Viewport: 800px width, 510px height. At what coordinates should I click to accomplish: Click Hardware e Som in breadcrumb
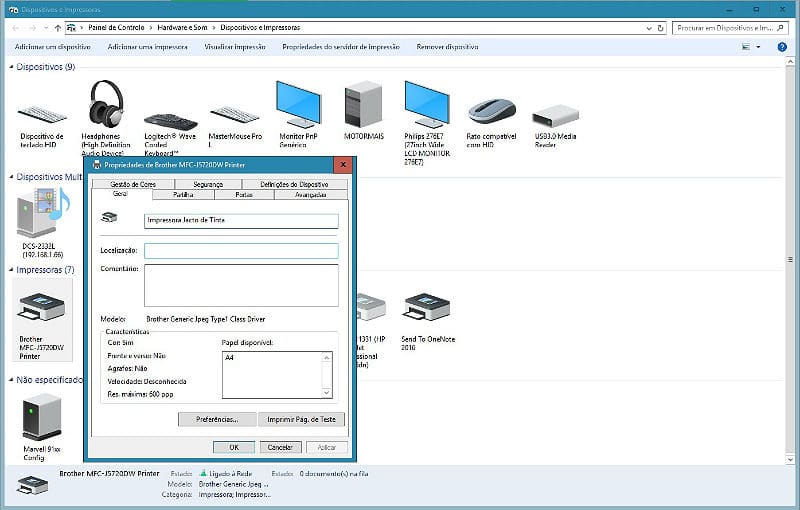coord(182,28)
